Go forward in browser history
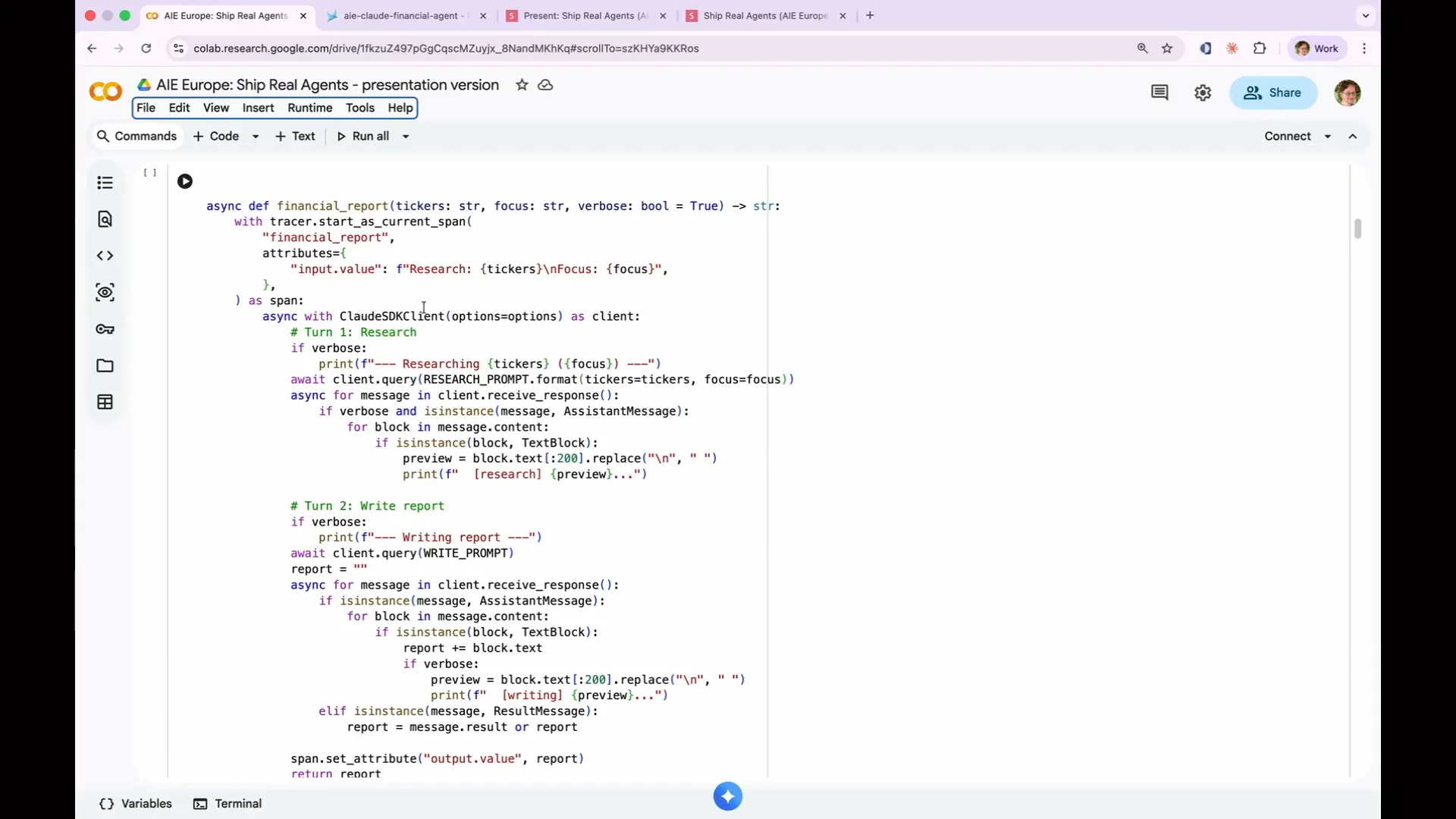 tap(119, 49)
